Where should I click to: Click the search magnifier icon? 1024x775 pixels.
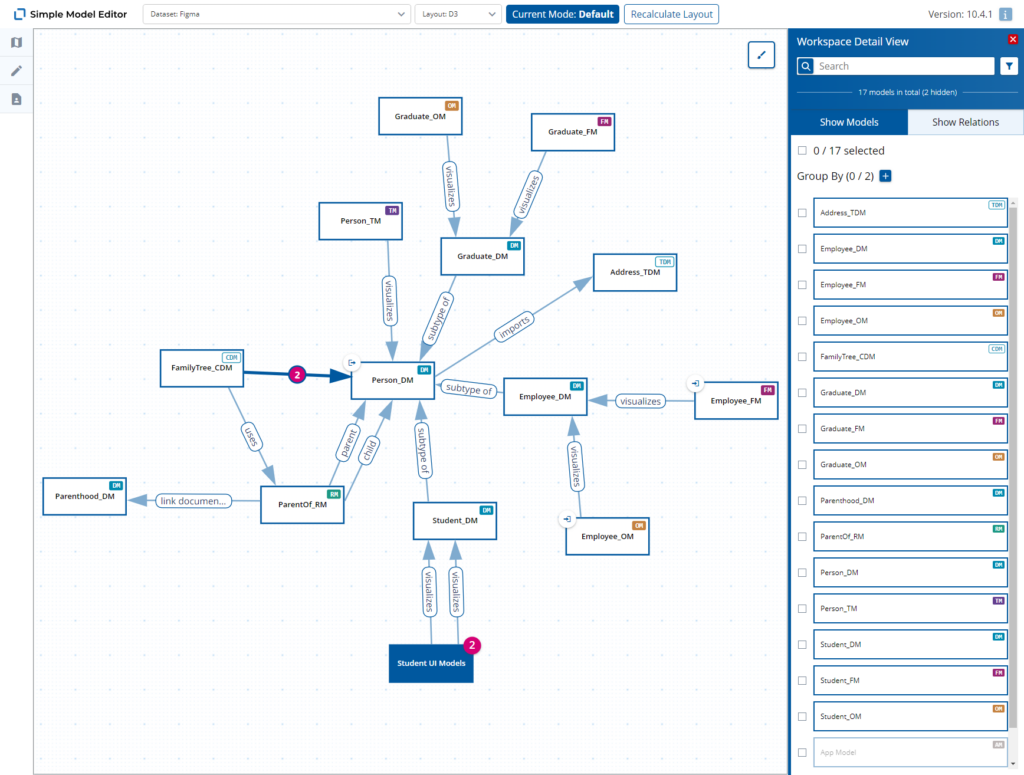pos(805,66)
